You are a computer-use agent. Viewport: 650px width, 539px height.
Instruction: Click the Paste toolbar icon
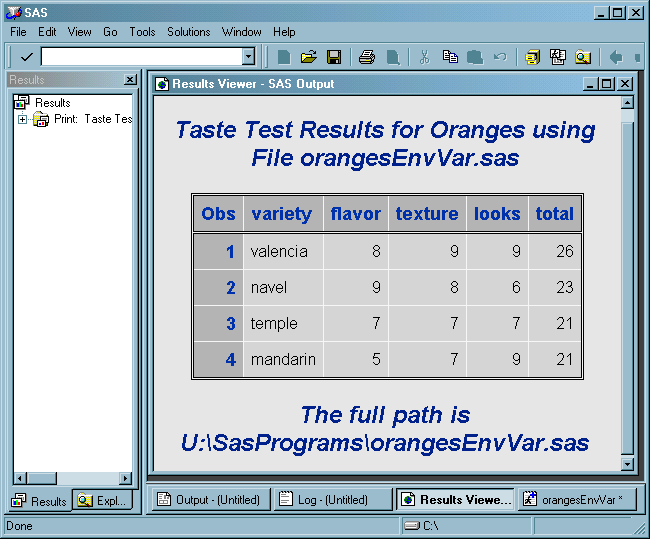pos(475,57)
